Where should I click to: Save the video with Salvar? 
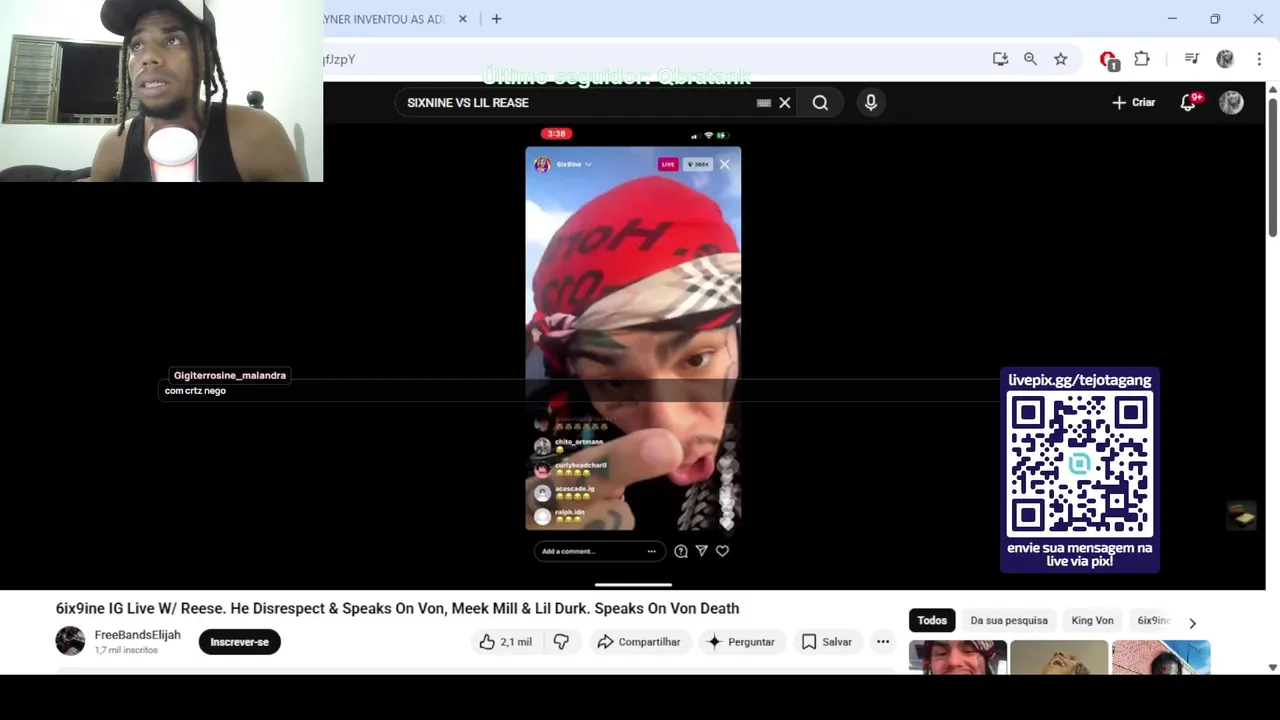(827, 642)
